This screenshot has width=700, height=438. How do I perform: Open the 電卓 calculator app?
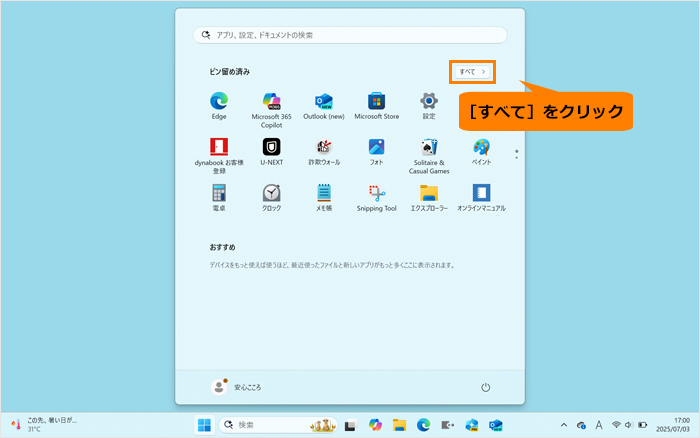pos(219,198)
